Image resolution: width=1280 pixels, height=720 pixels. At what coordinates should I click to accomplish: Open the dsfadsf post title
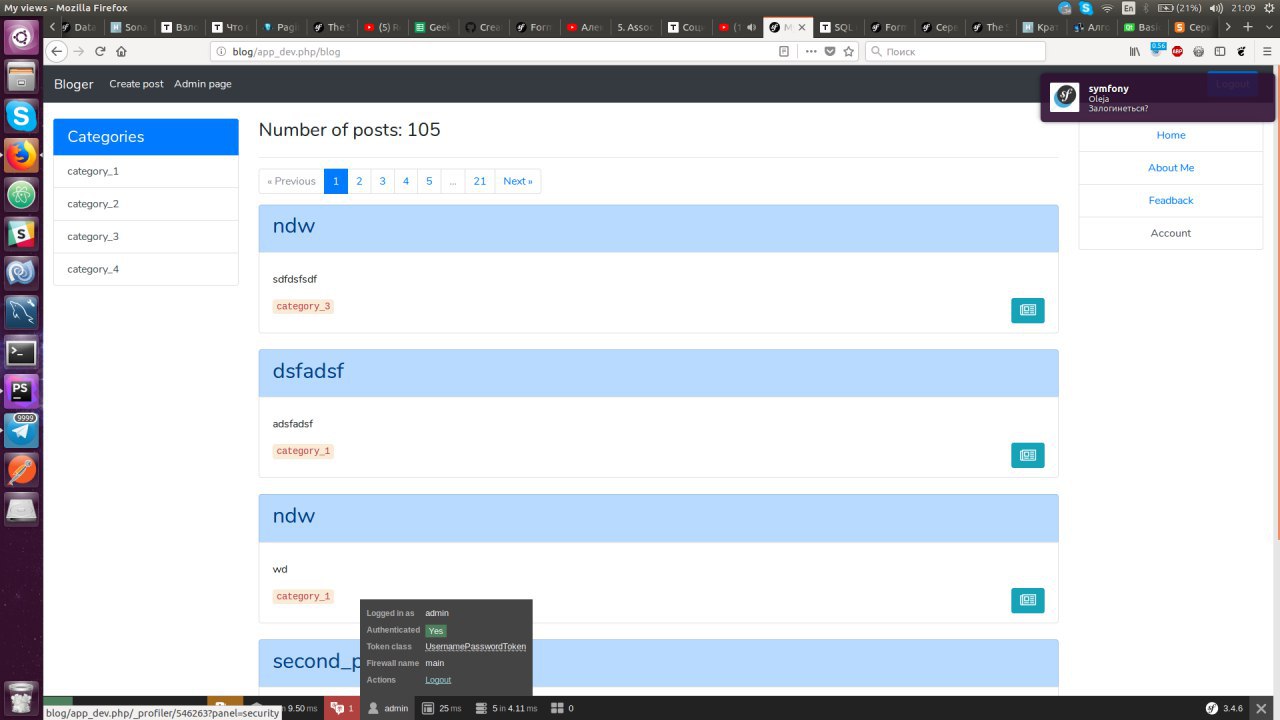click(308, 371)
